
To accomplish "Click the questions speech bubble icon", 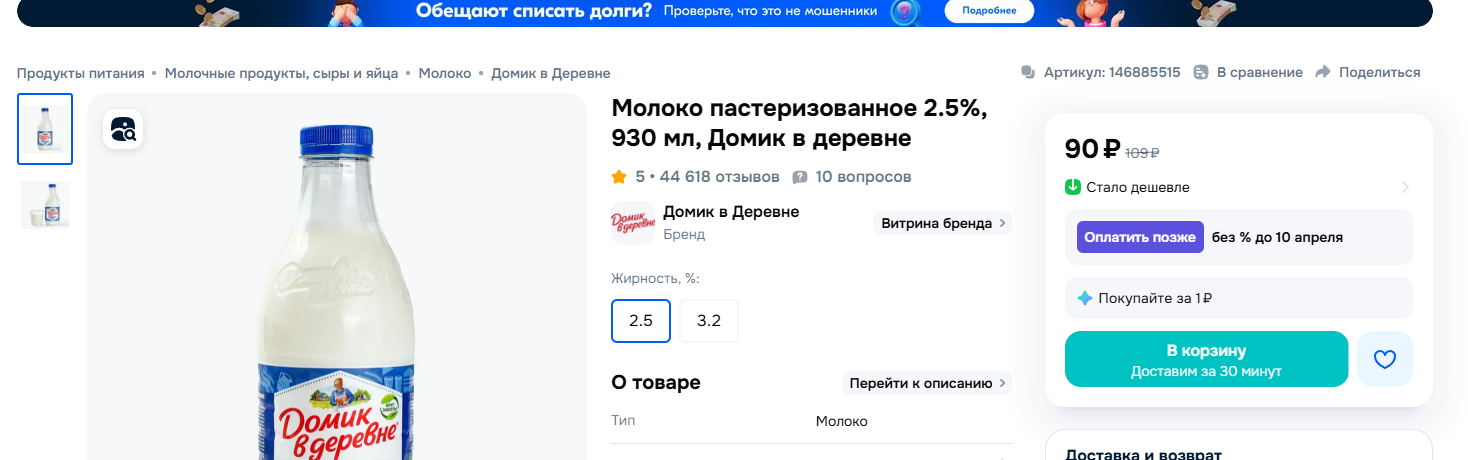I will tap(800, 177).
